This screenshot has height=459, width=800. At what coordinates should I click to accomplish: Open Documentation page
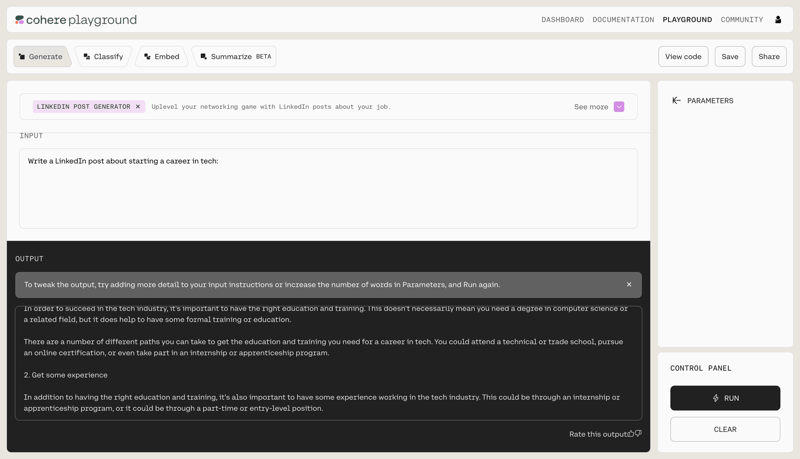(x=623, y=20)
